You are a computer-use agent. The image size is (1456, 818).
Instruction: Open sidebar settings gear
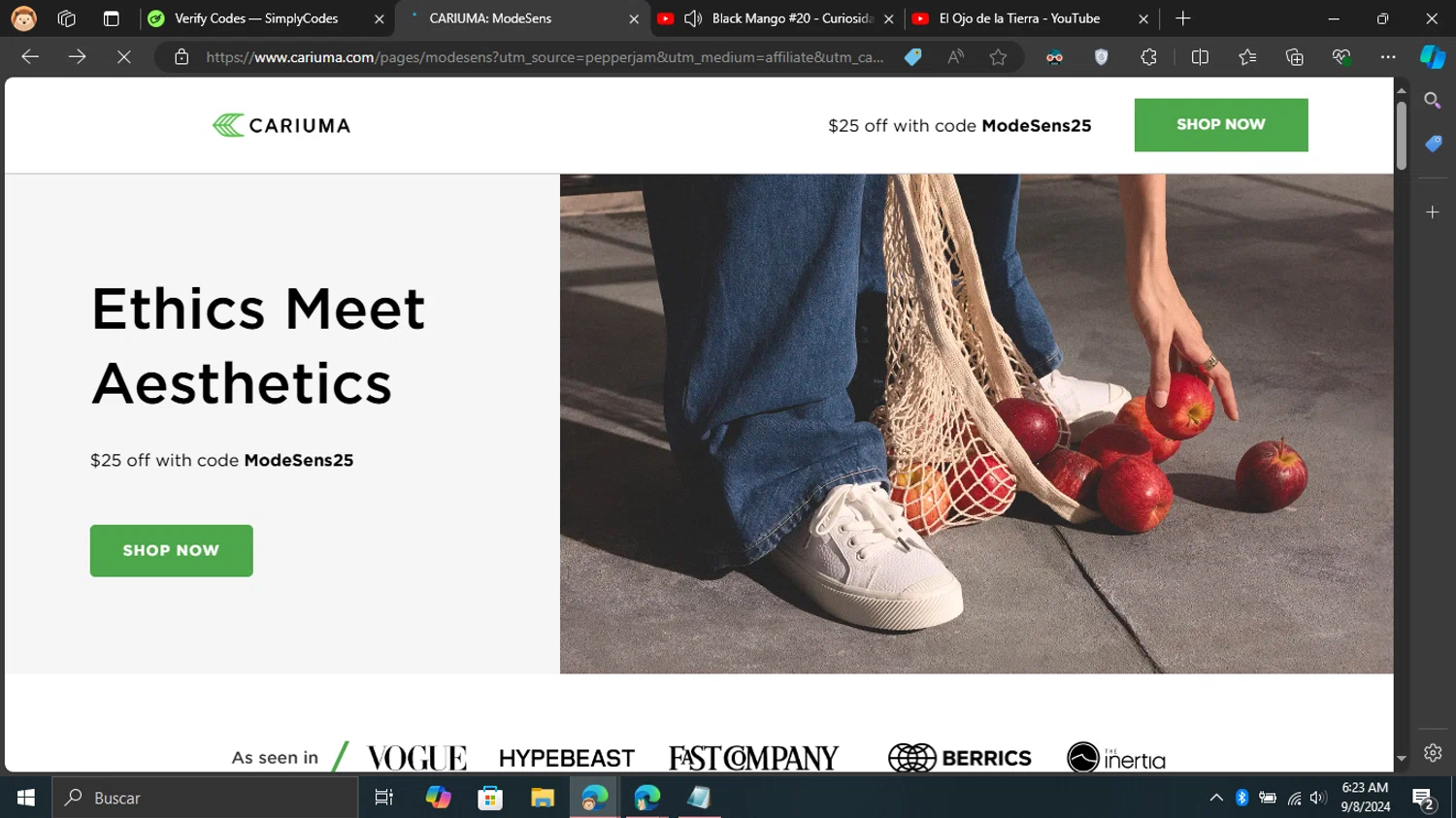[1433, 752]
